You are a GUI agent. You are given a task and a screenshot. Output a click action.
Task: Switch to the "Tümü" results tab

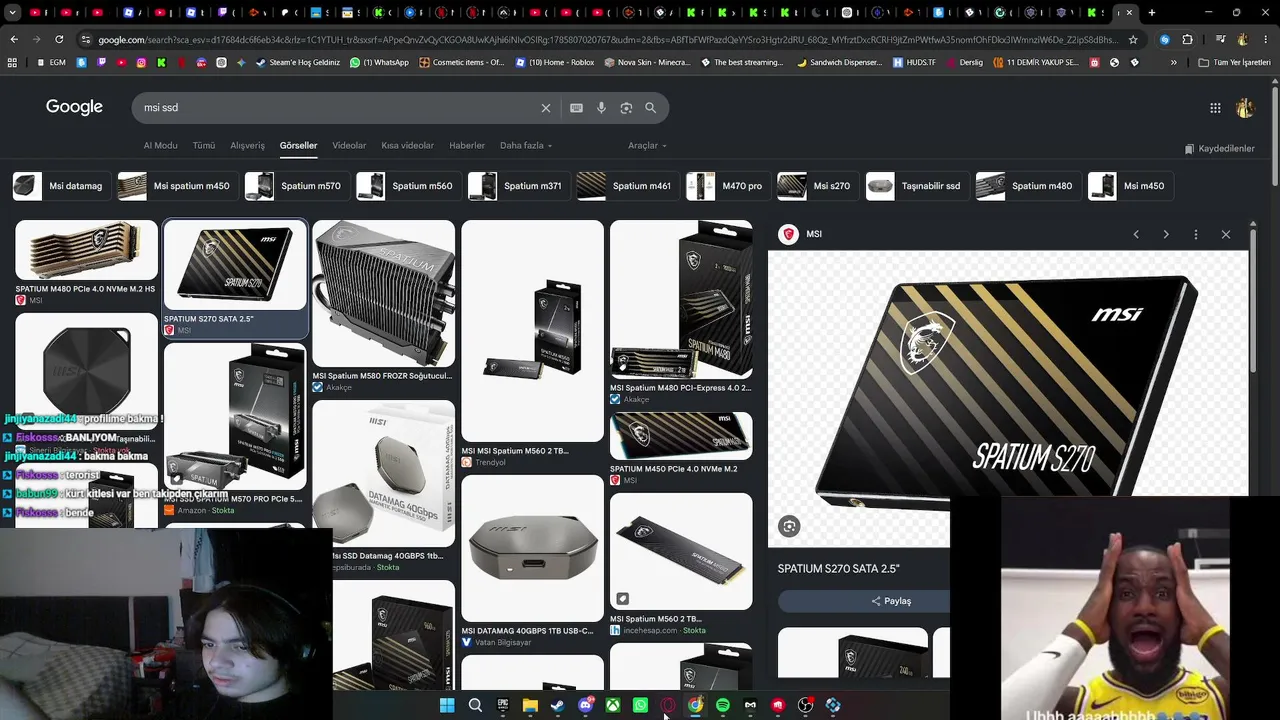(x=204, y=146)
